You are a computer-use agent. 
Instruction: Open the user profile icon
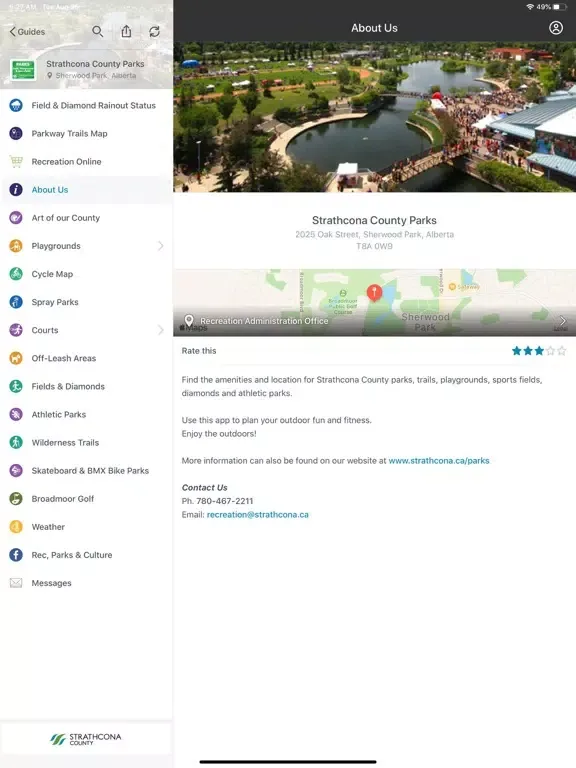pyautogui.click(x=555, y=28)
